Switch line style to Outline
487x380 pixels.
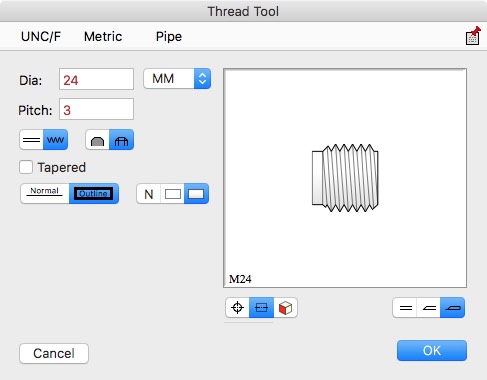[94, 193]
